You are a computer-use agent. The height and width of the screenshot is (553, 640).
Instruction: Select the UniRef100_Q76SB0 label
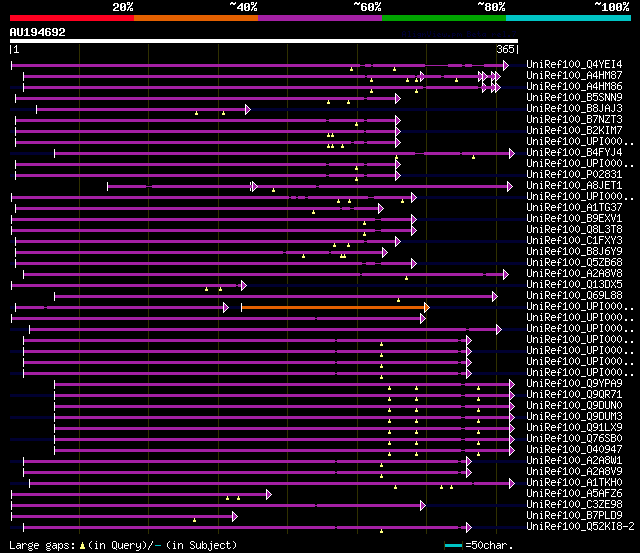coord(574,439)
